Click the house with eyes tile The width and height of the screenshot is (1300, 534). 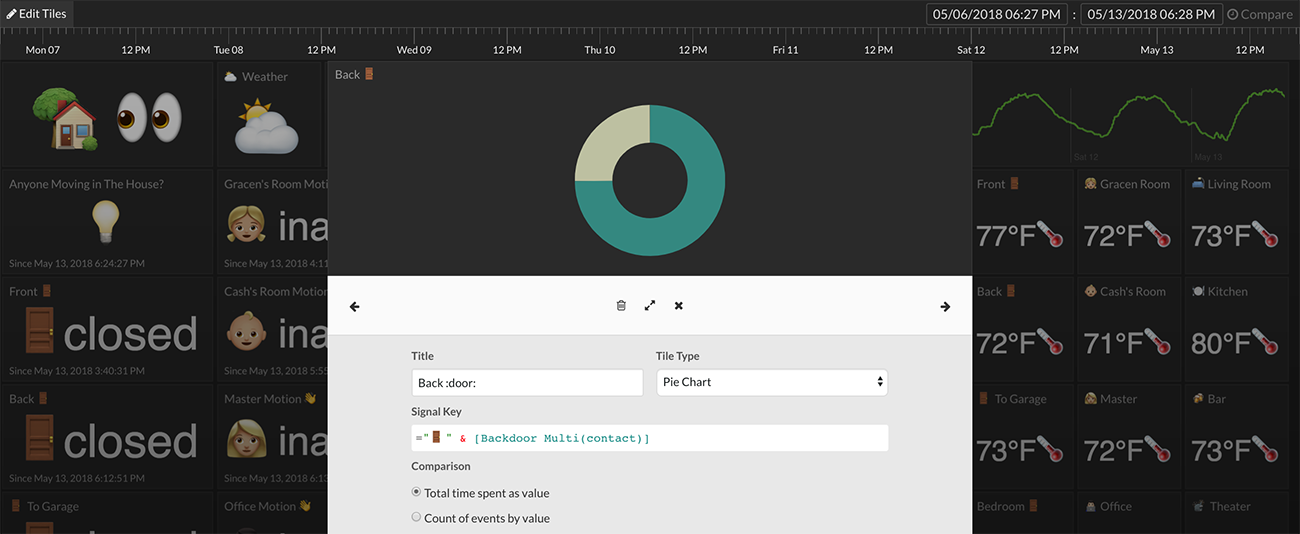[x=107, y=116]
